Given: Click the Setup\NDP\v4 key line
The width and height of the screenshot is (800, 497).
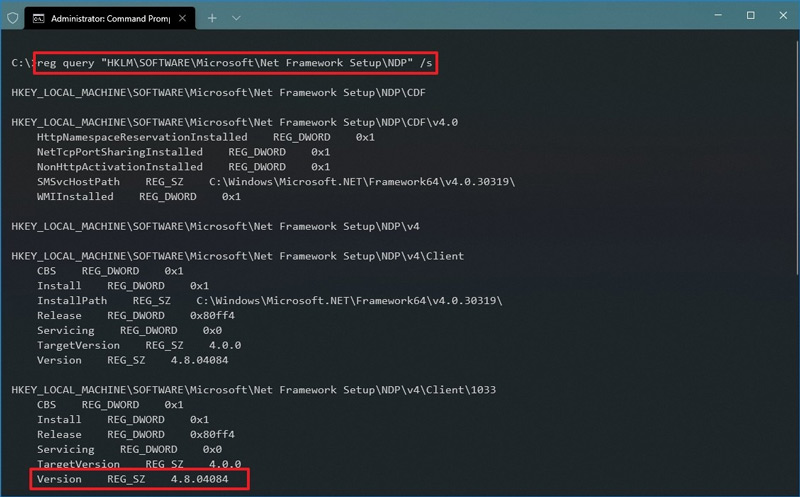Looking at the screenshot, I should (x=215, y=226).
